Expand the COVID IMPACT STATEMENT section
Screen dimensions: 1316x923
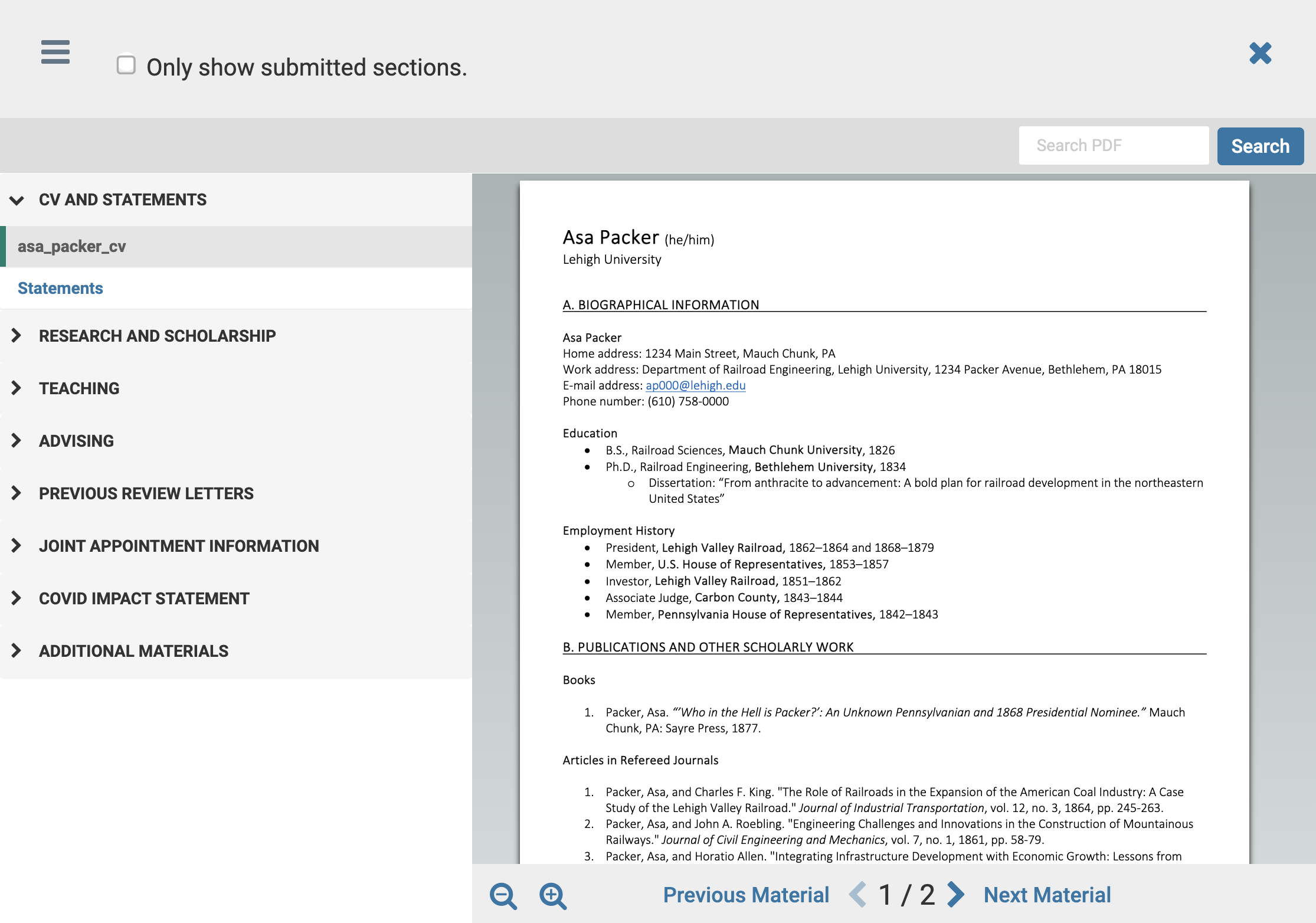[x=236, y=598]
